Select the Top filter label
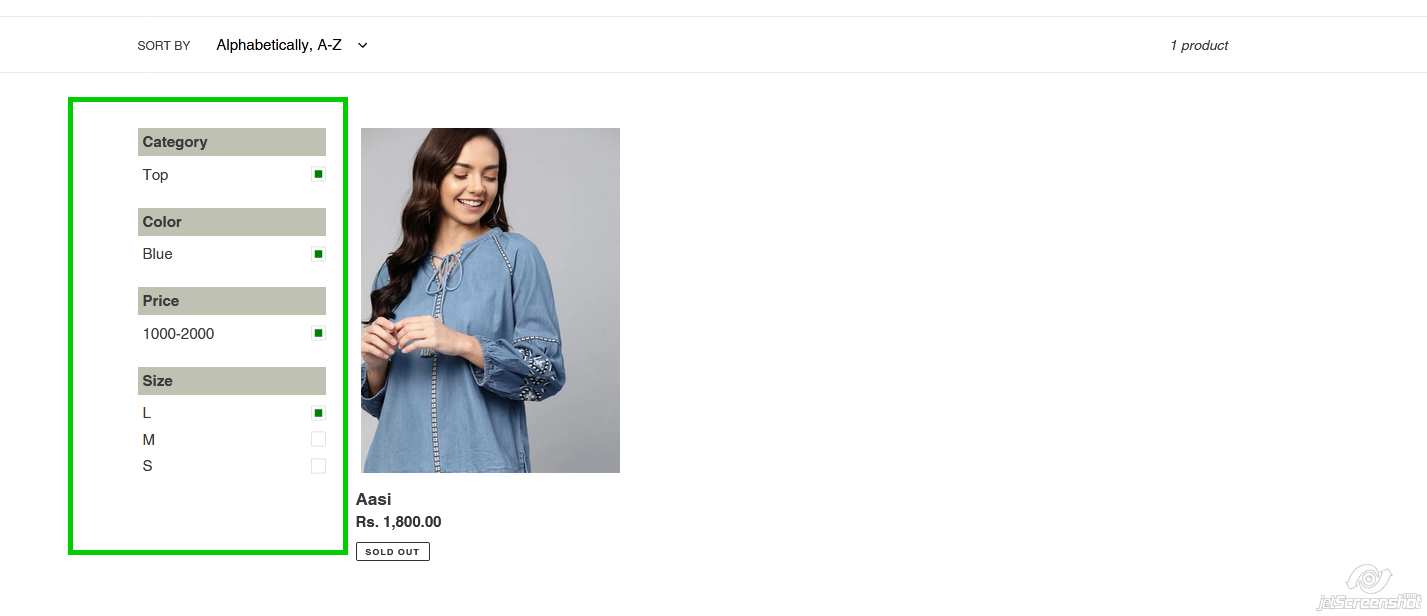Viewport: 1427px width, 616px height. click(155, 175)
